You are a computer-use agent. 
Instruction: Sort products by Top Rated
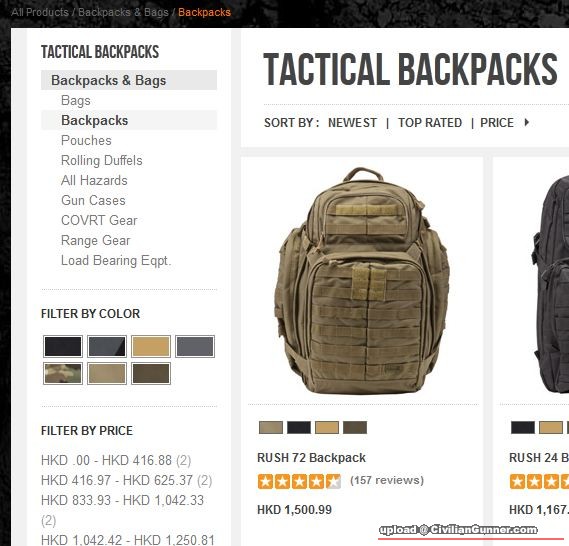430,123
